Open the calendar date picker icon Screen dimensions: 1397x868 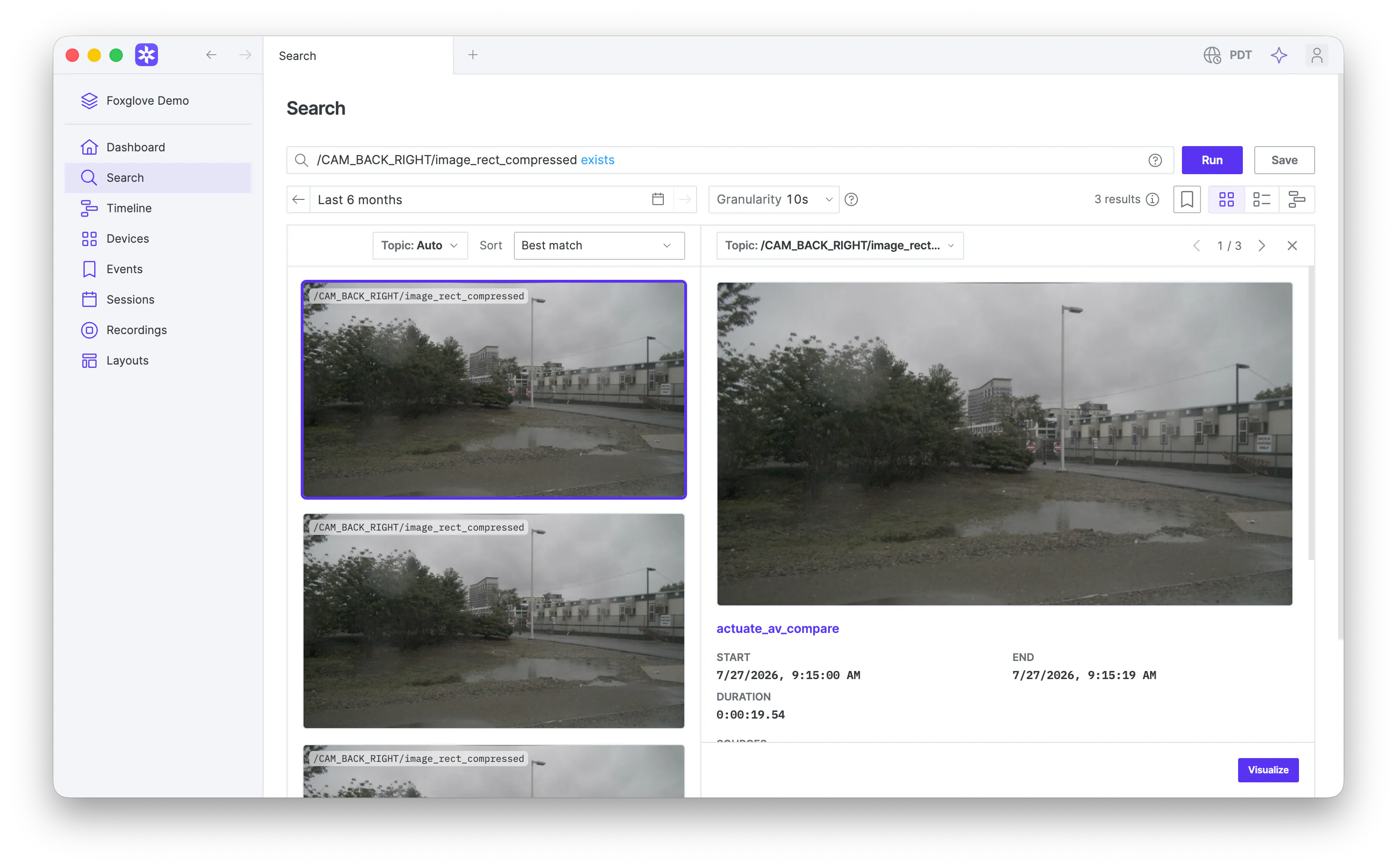click(x=658, y=199)
